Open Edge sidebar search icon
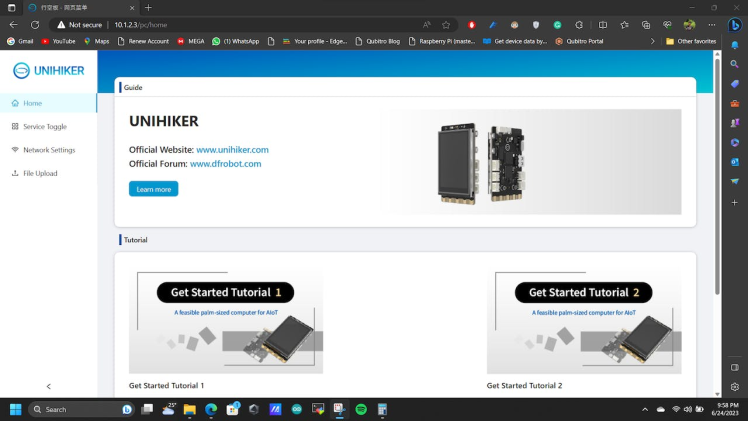 pyautogui.click(x=735, y=64)
